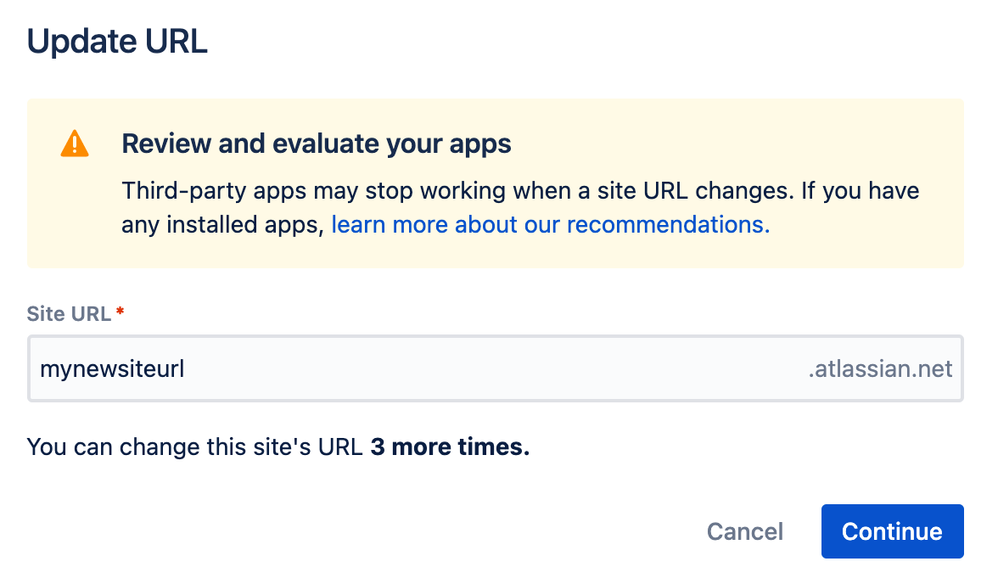
Task: Click the Cancel button
Action: pos(745,531)
